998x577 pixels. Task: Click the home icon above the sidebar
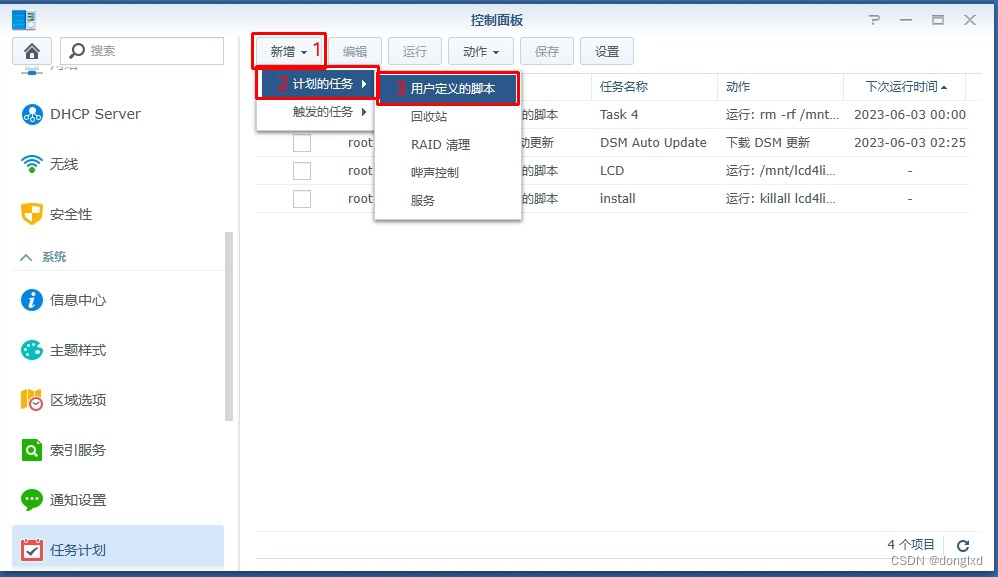31,50
